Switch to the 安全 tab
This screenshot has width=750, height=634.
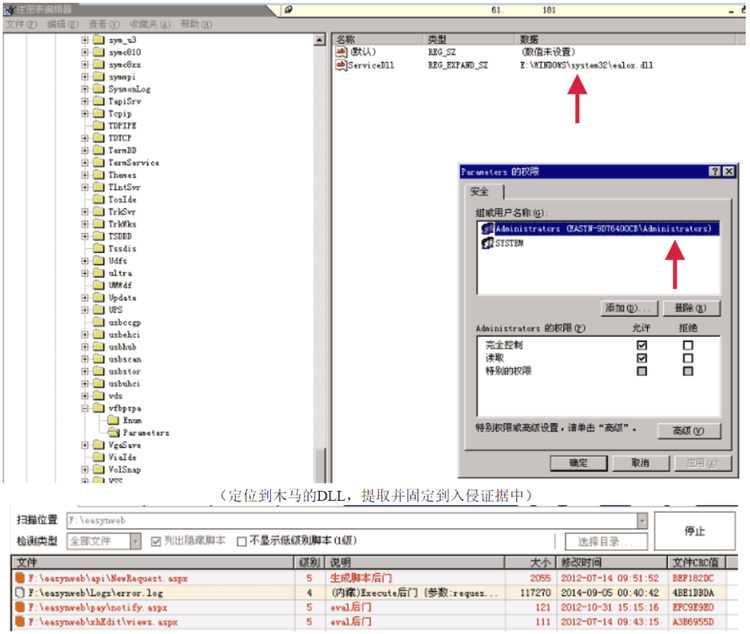point(479,191)
